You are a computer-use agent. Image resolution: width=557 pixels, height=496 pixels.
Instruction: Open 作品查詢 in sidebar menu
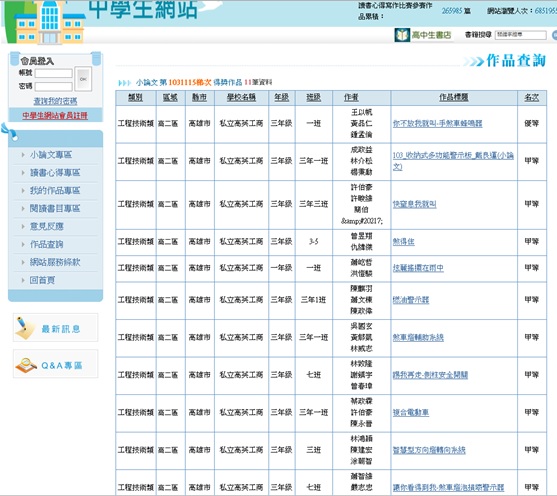pos(46,244)
